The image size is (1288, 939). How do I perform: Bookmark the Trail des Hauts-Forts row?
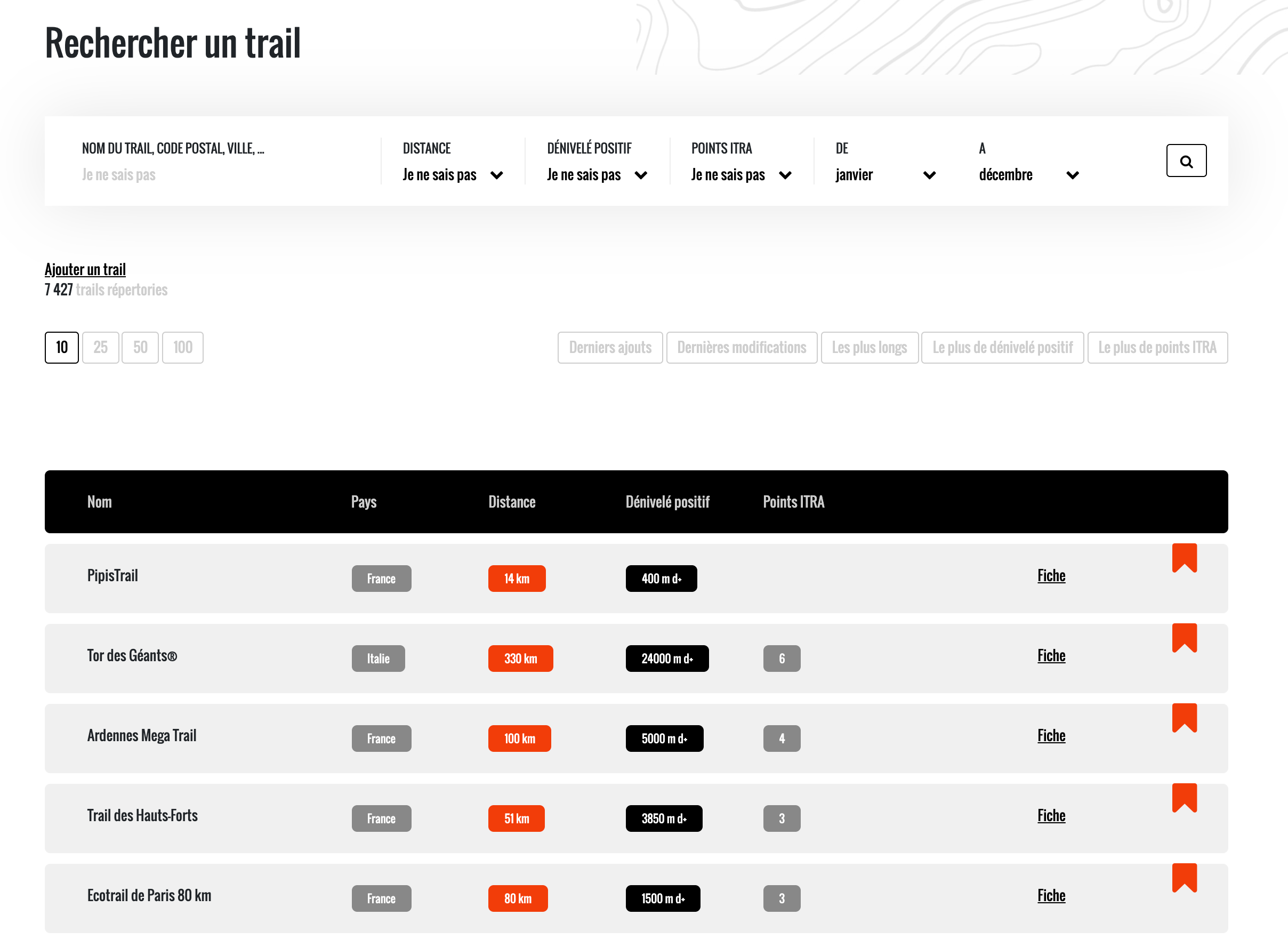pos(1184,799)
